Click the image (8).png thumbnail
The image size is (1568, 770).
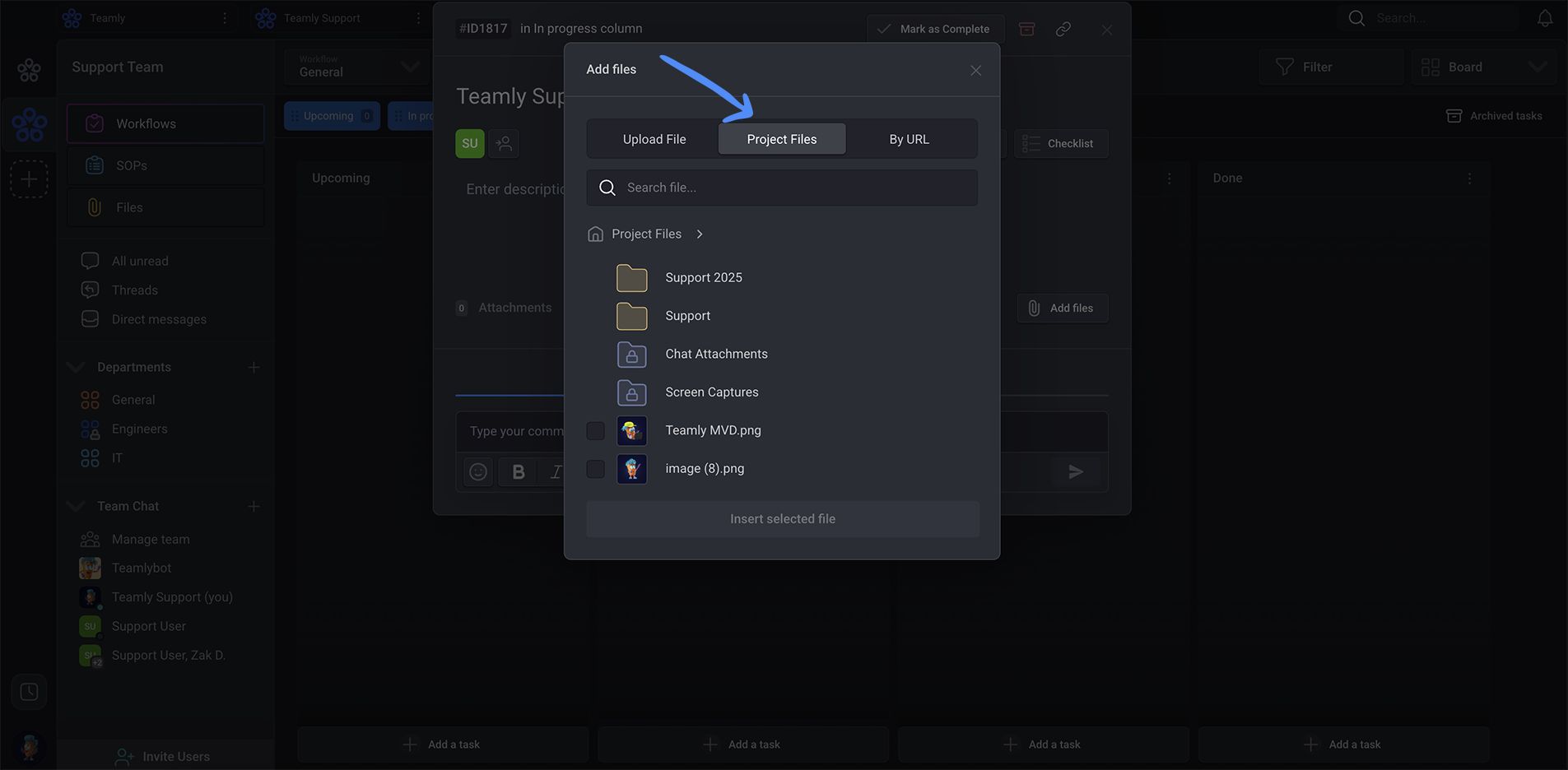tap(631, 469)
